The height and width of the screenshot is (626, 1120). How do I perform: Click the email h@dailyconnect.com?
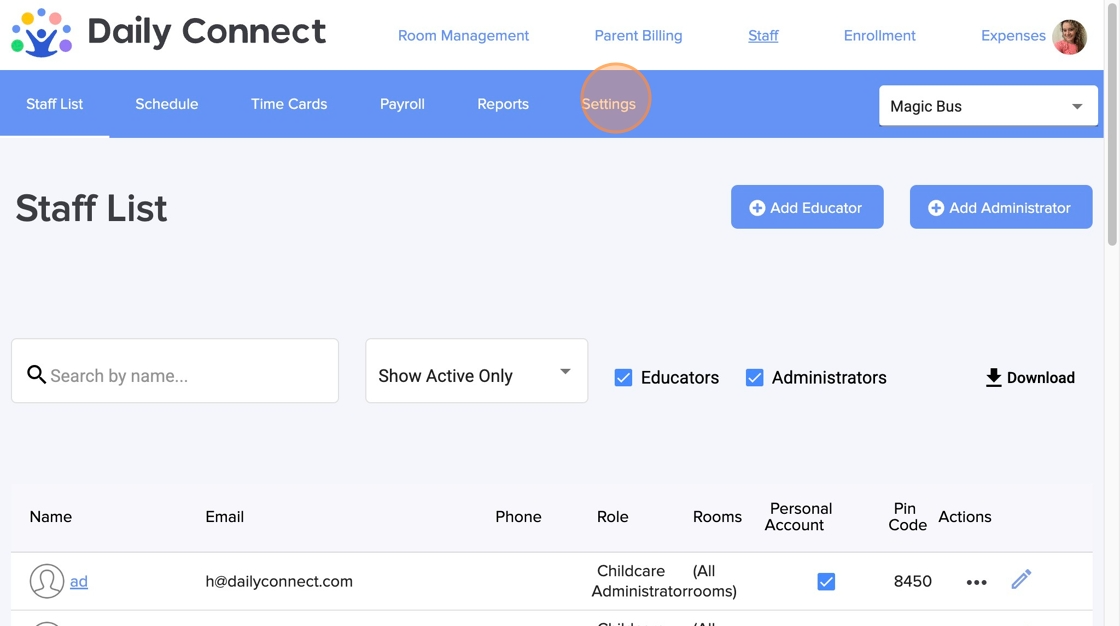[x=279, y=582]
